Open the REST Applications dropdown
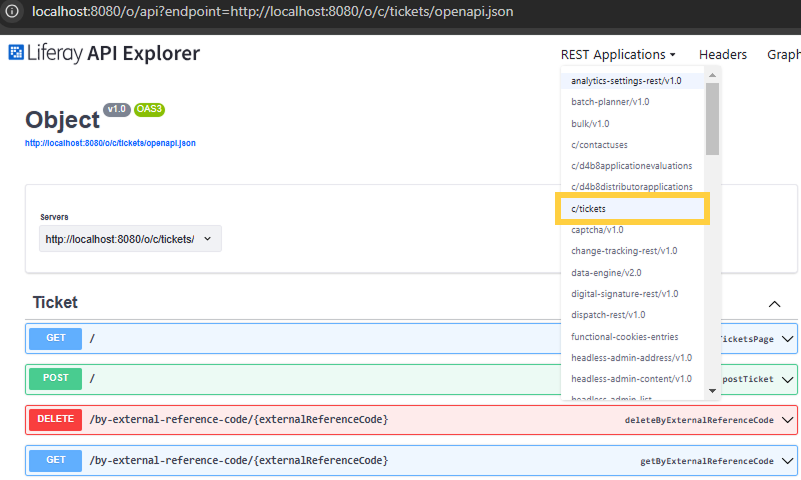Viewport: 801px width, 480px height. click(618, 55)
